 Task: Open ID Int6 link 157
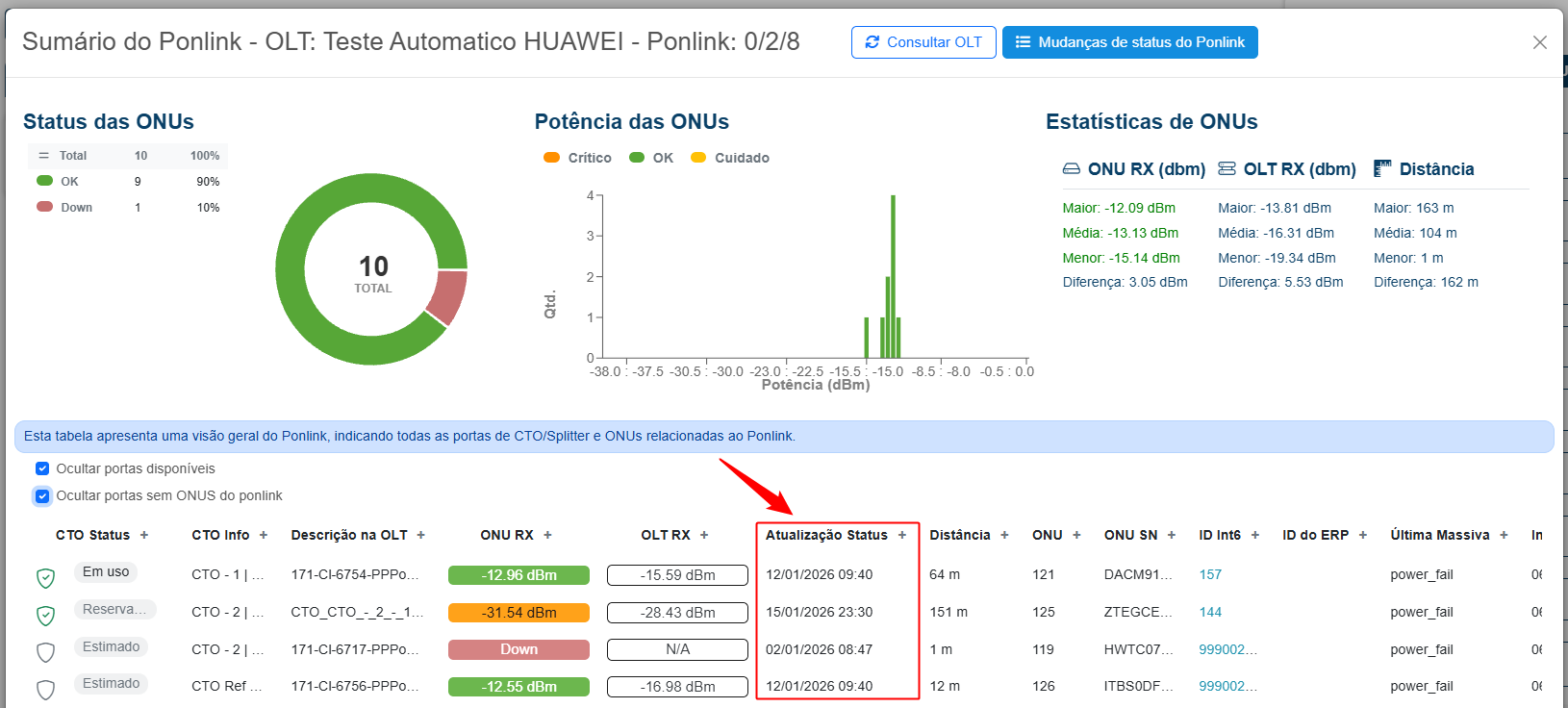[x=1210, y=575]
